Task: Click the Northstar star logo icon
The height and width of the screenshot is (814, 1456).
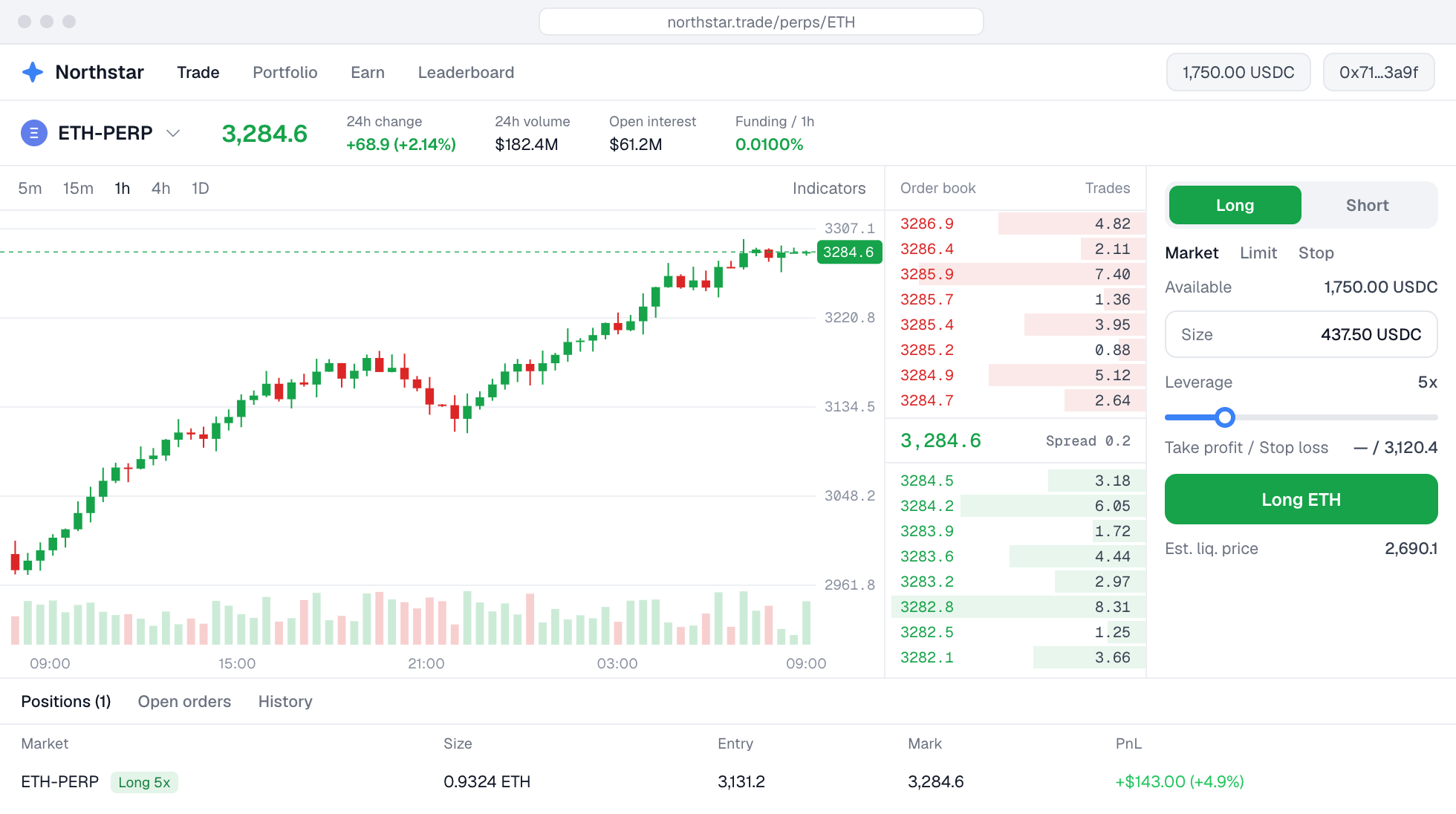Action: coord(33,72)
